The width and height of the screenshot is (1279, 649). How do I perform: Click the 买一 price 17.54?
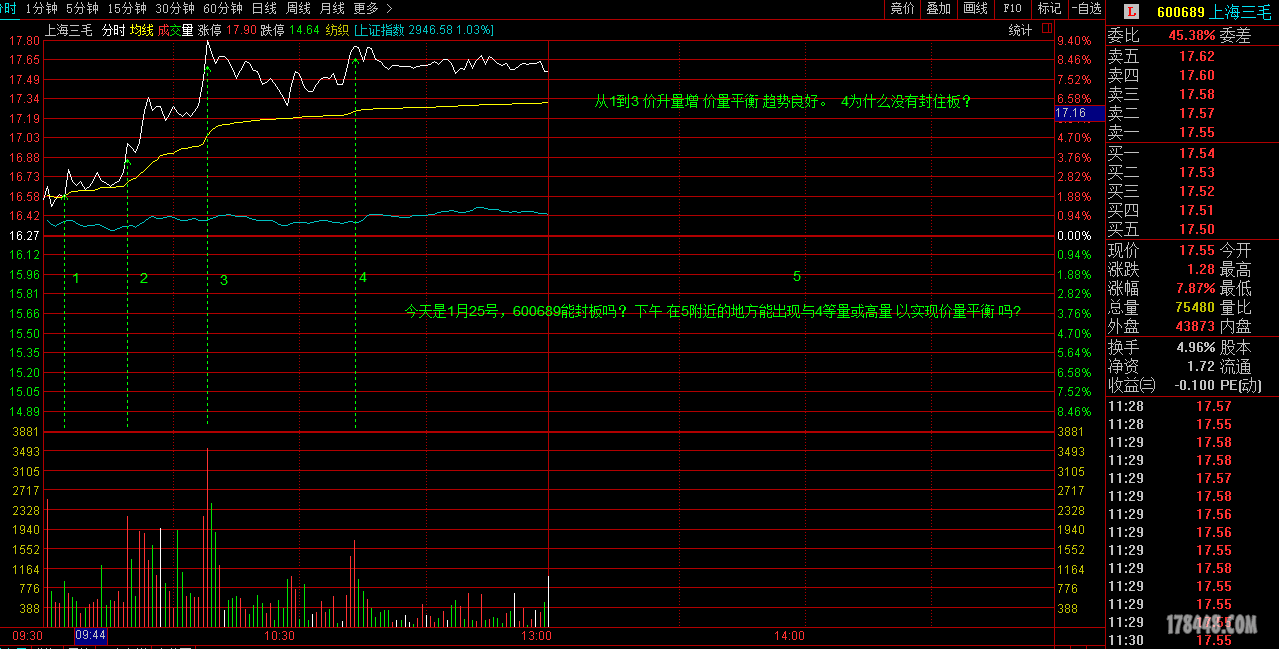click(1196, 154)
